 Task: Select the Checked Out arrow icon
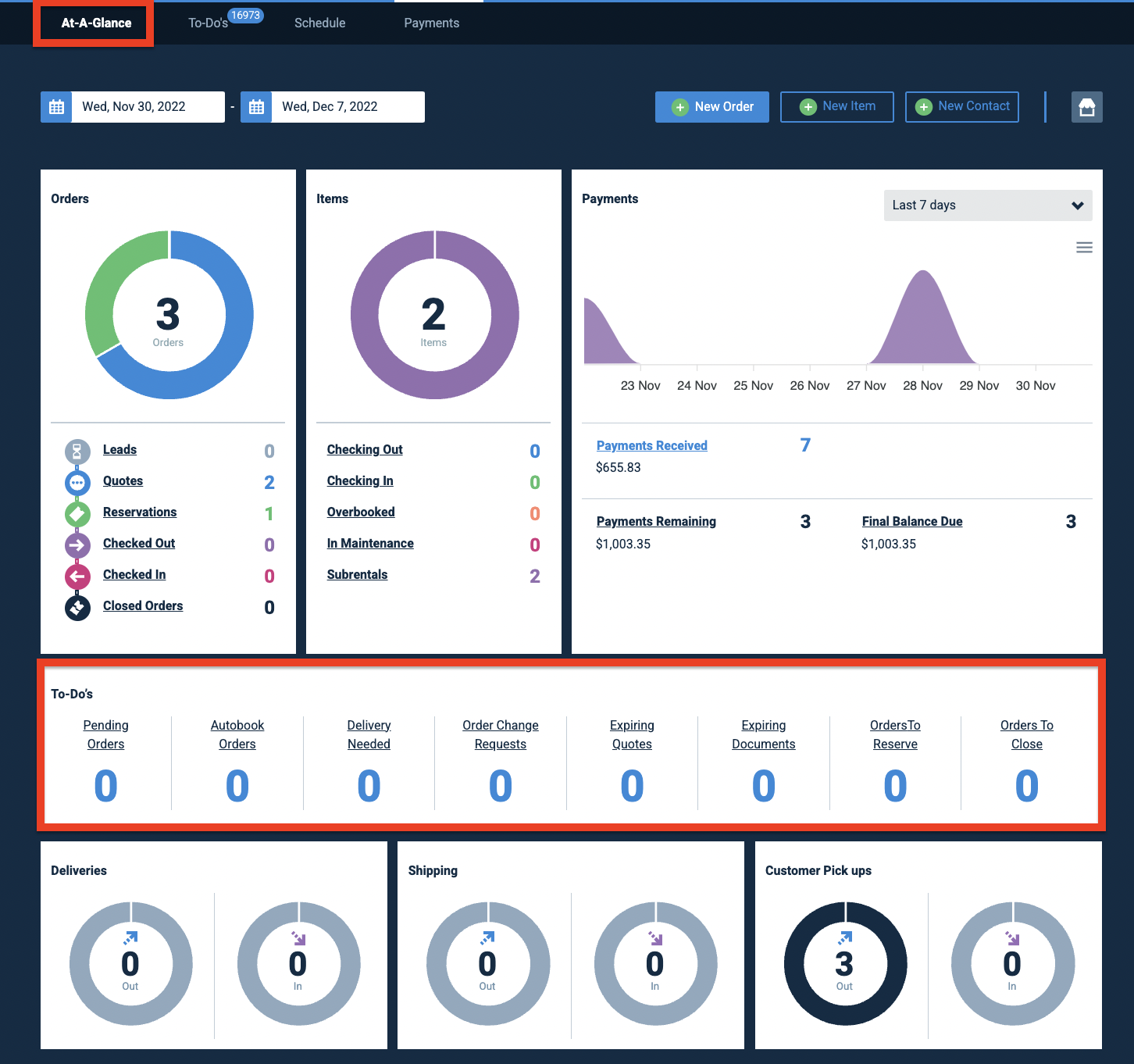pyautogui.click(x=77, y=544)
